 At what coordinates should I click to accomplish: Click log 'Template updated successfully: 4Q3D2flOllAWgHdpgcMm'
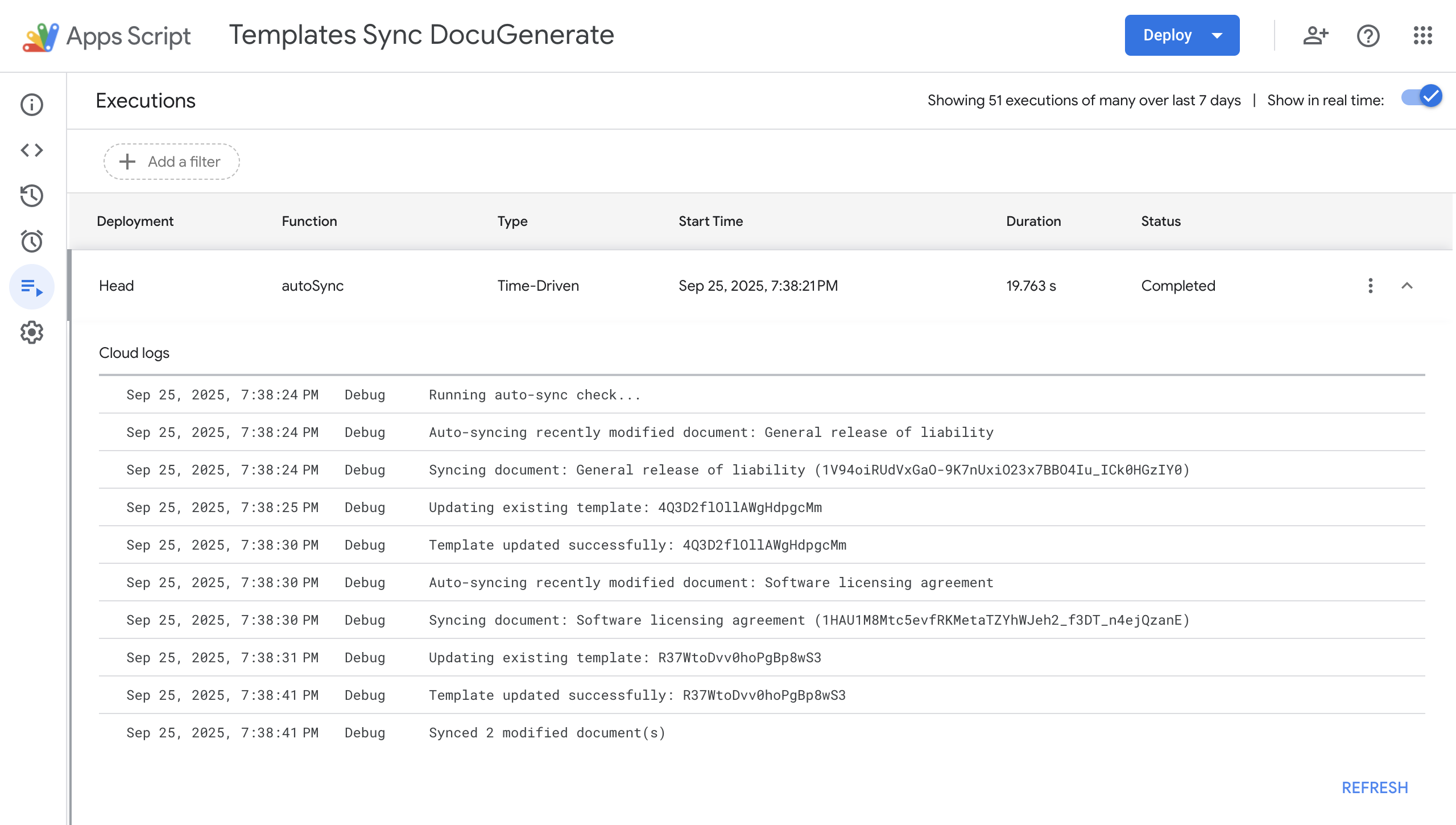[x=762, y=545]
